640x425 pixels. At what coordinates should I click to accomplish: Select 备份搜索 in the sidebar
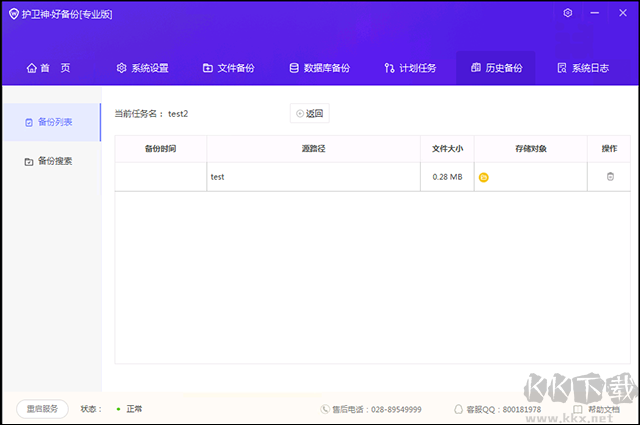[48, 161]
